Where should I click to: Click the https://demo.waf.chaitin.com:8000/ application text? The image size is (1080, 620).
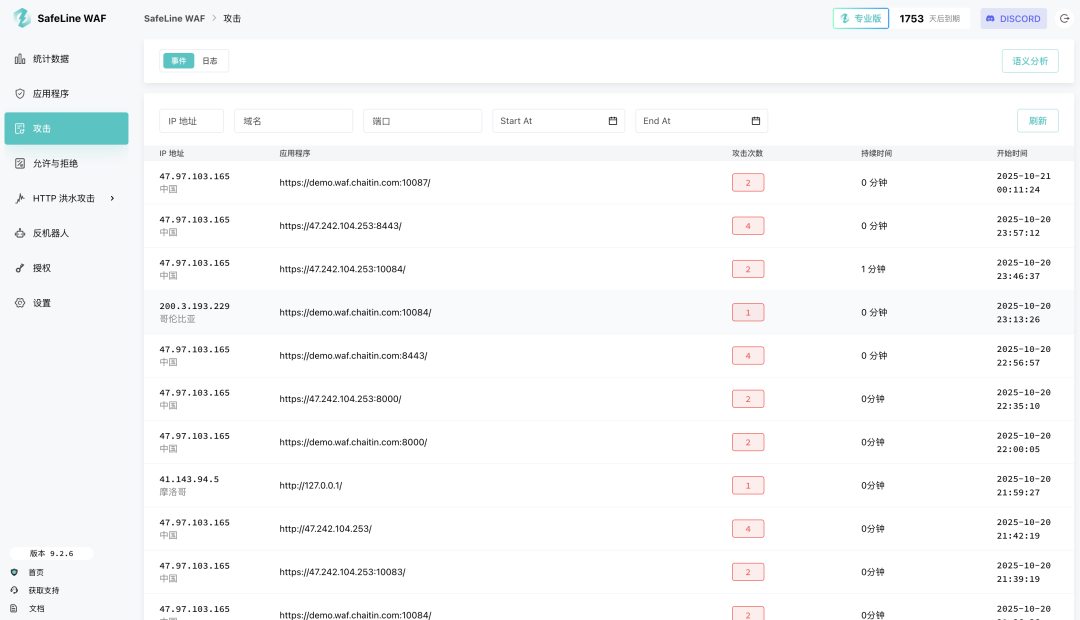point(353,442)
